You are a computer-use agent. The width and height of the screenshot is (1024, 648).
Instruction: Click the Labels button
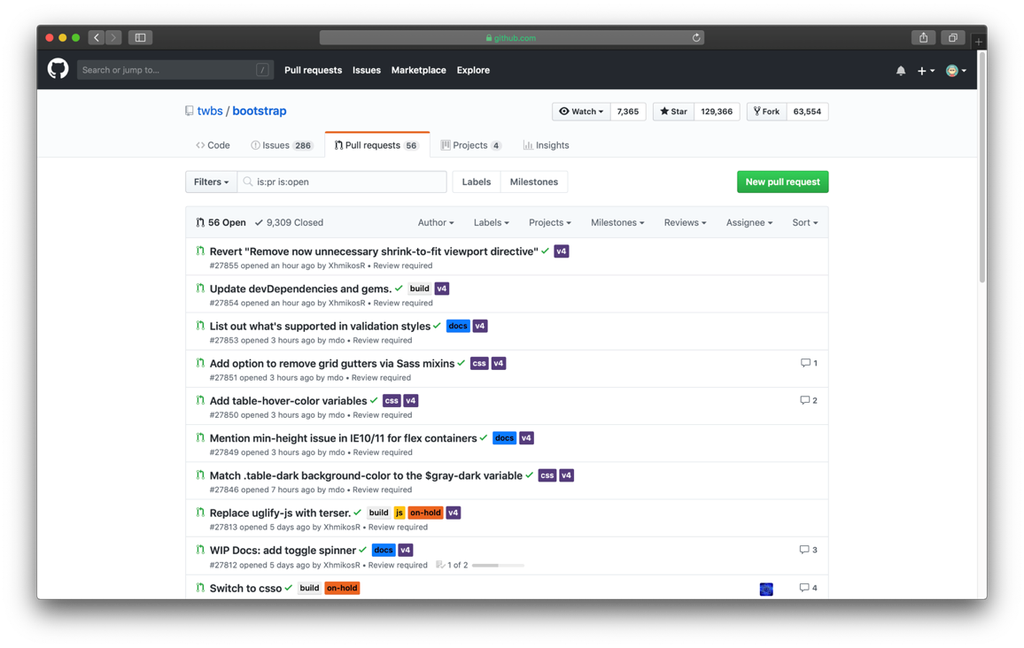tap(476, 182)
